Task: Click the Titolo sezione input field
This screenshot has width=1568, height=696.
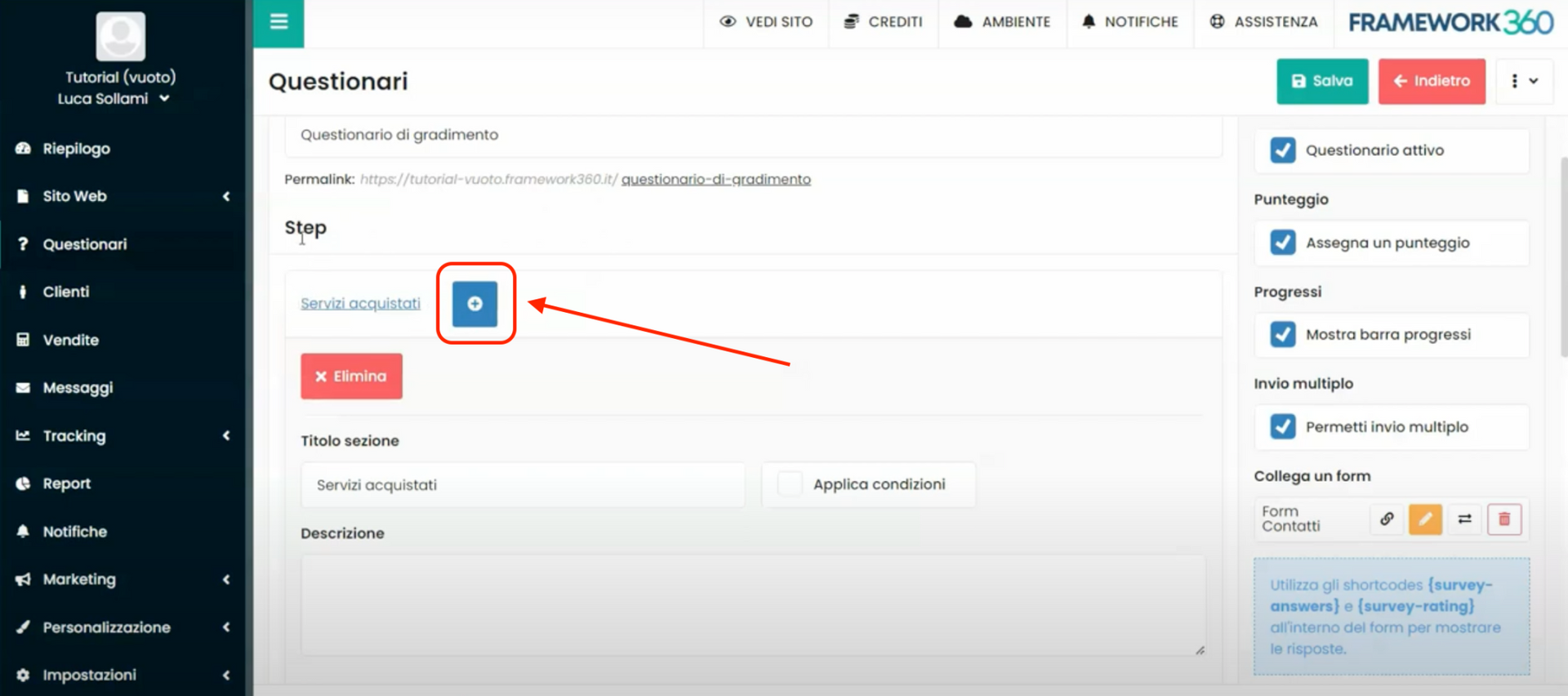Action: [523, 485]
